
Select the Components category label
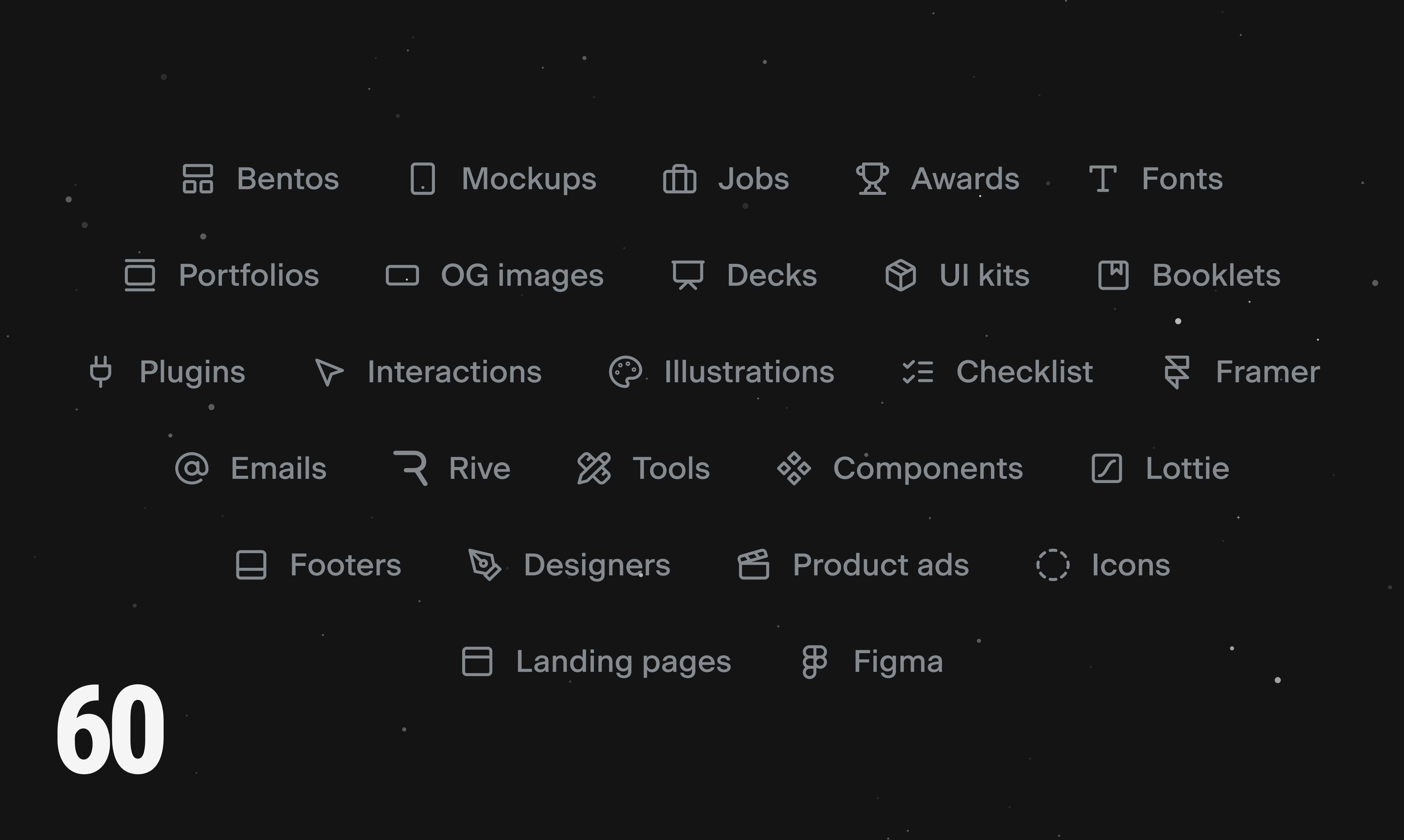(x=928, y=470)
